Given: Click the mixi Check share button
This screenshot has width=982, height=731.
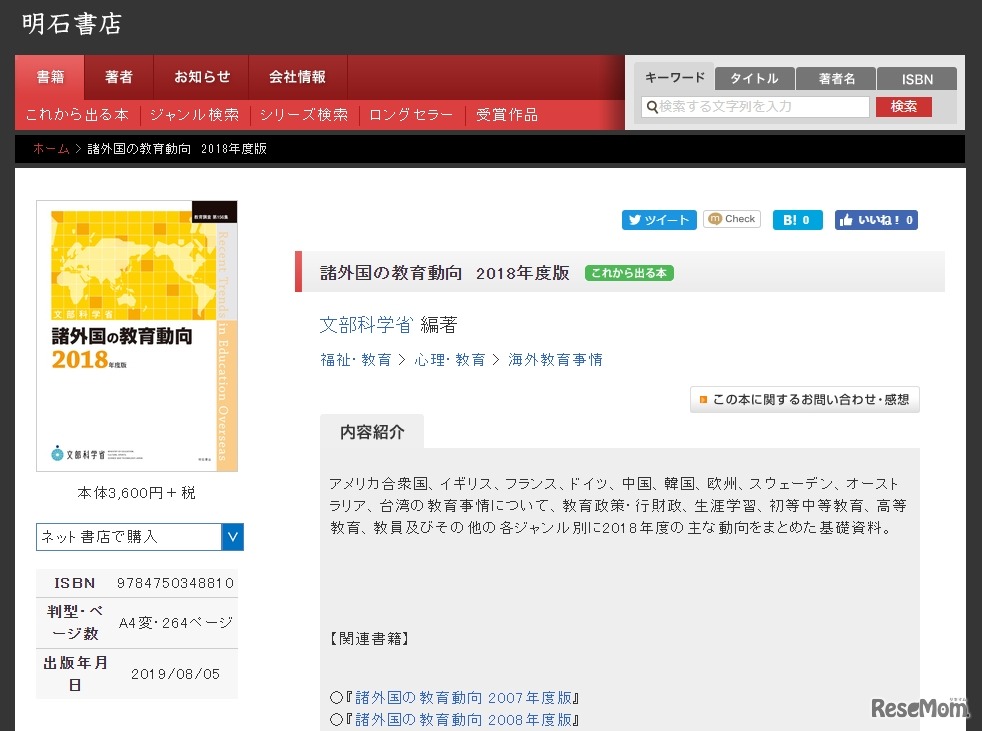Looking at the screenshot, I should [x=732, y=219].
